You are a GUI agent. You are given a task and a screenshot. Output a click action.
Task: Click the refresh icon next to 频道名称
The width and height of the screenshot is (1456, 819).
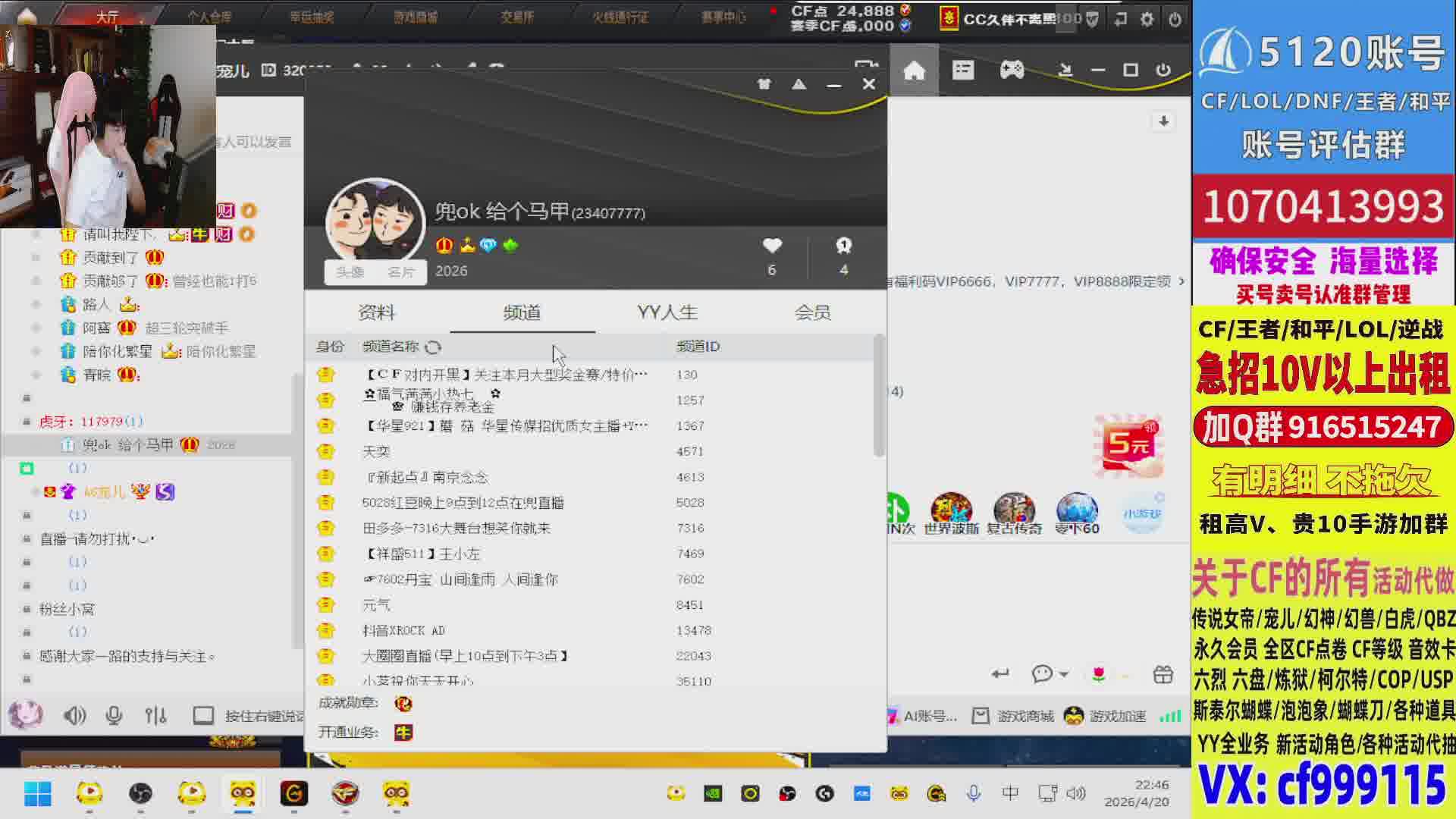433,347
